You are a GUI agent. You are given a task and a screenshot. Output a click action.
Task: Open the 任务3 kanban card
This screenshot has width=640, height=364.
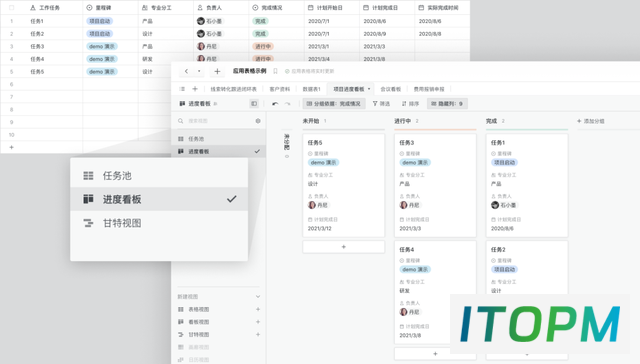click(x=435, y=185)
